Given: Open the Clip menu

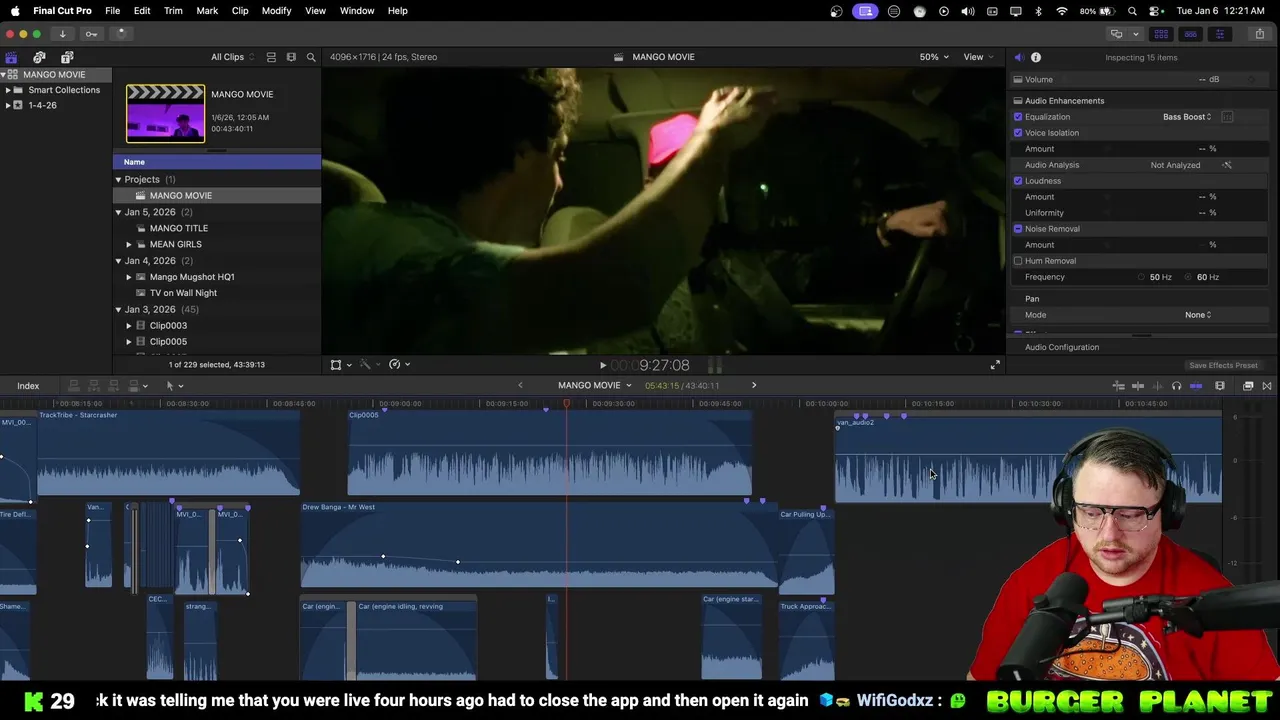Looking at the screenshot, I should click(x=240, y=11).
